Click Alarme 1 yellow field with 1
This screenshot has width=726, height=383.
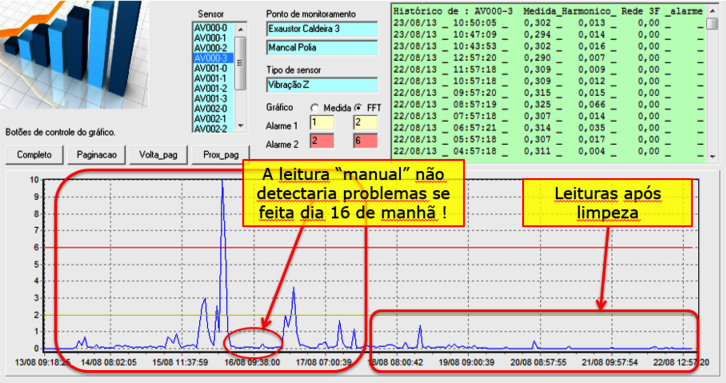[x=322, y=122]
